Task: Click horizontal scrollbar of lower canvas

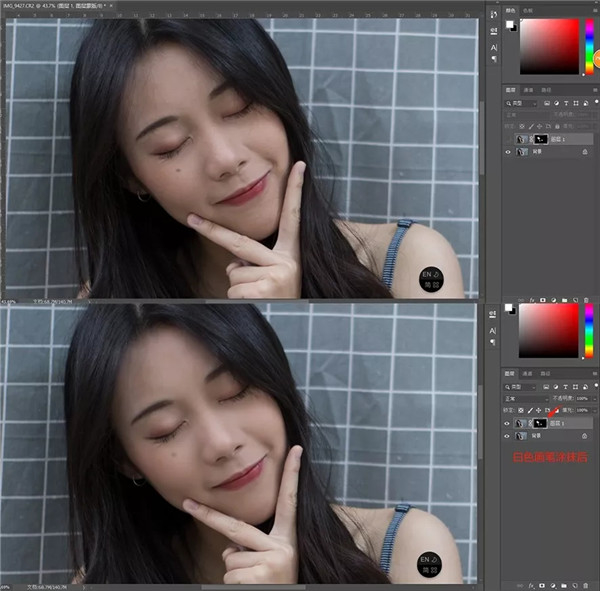Action: (253, 587)
